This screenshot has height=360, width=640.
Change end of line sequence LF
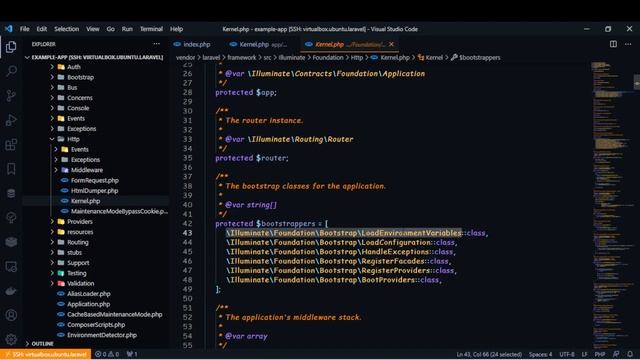coord(584,354)
